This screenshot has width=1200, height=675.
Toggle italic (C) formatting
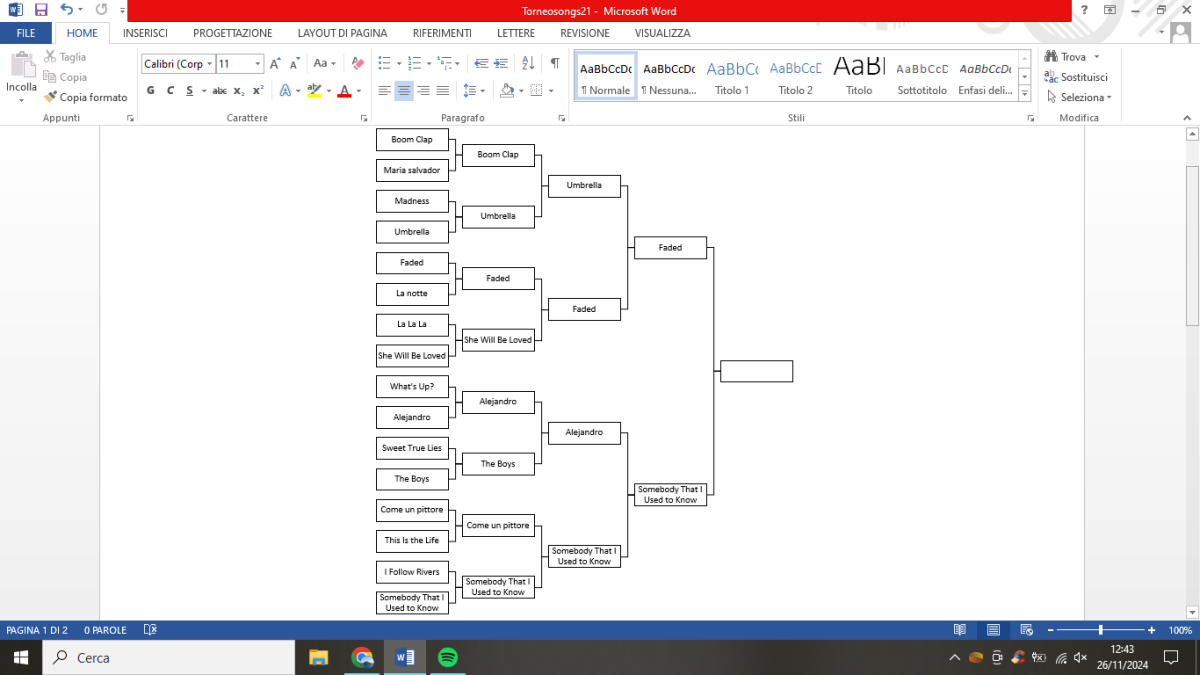(x=170, y=90)
